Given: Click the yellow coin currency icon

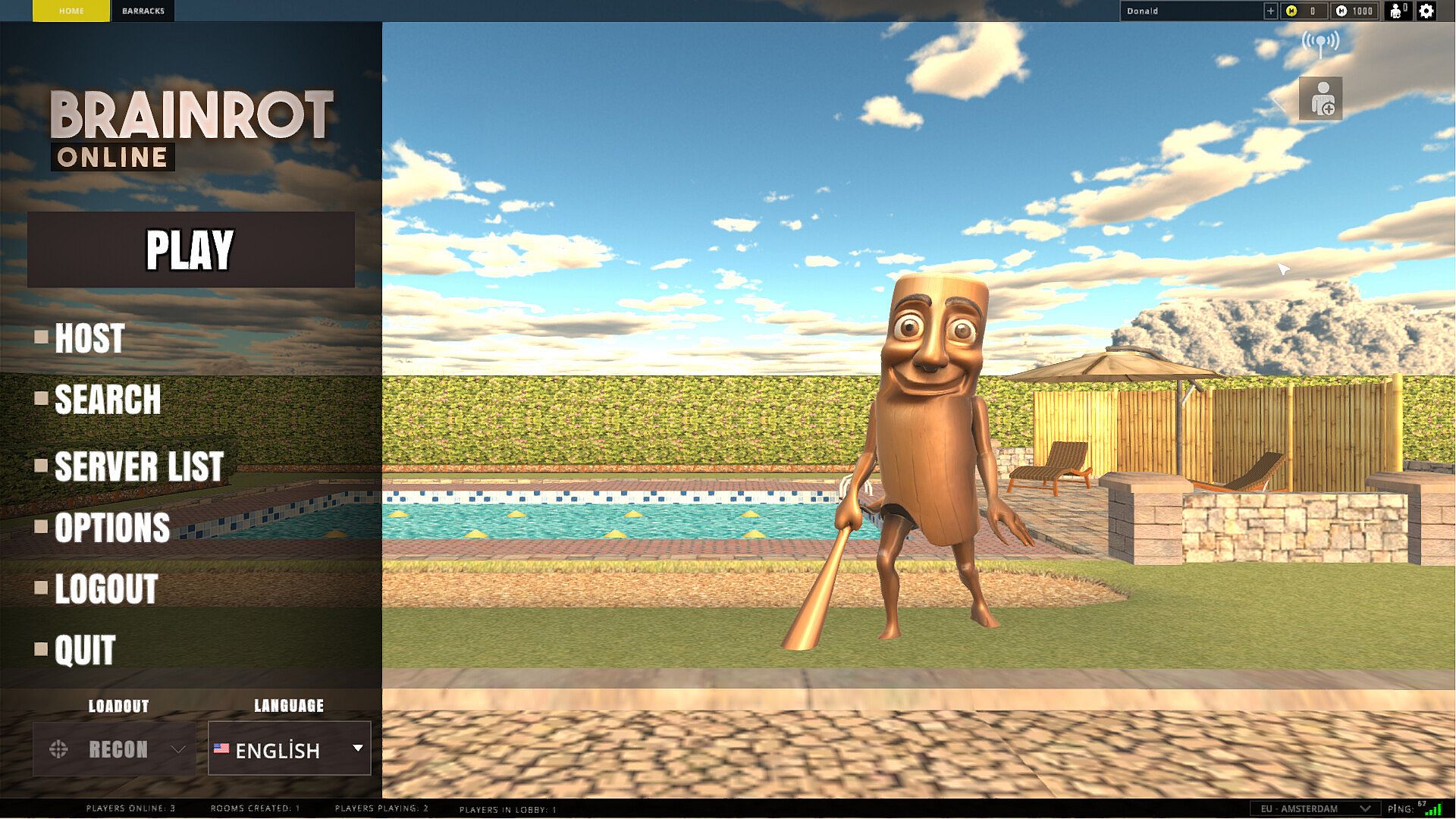Looking at the screenshot, I should 1291,11.
